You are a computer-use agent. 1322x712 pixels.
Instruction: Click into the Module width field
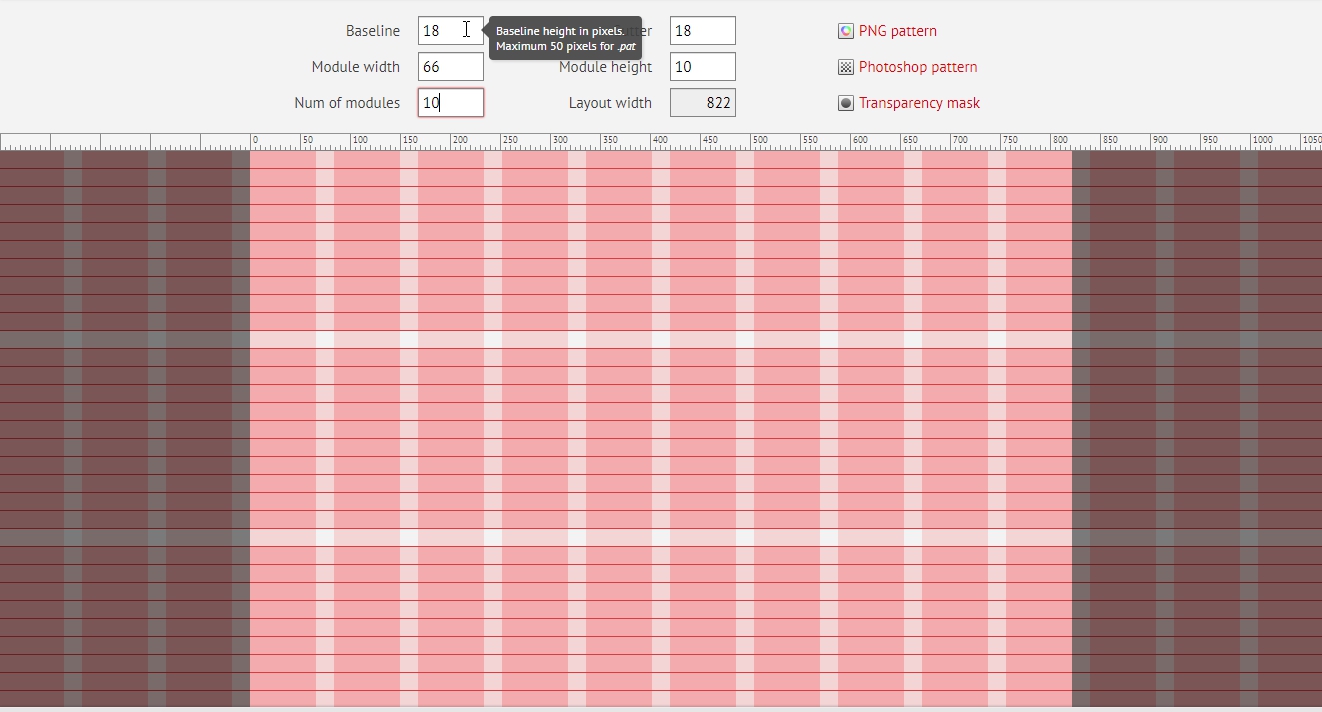click(x=450, y=67)
